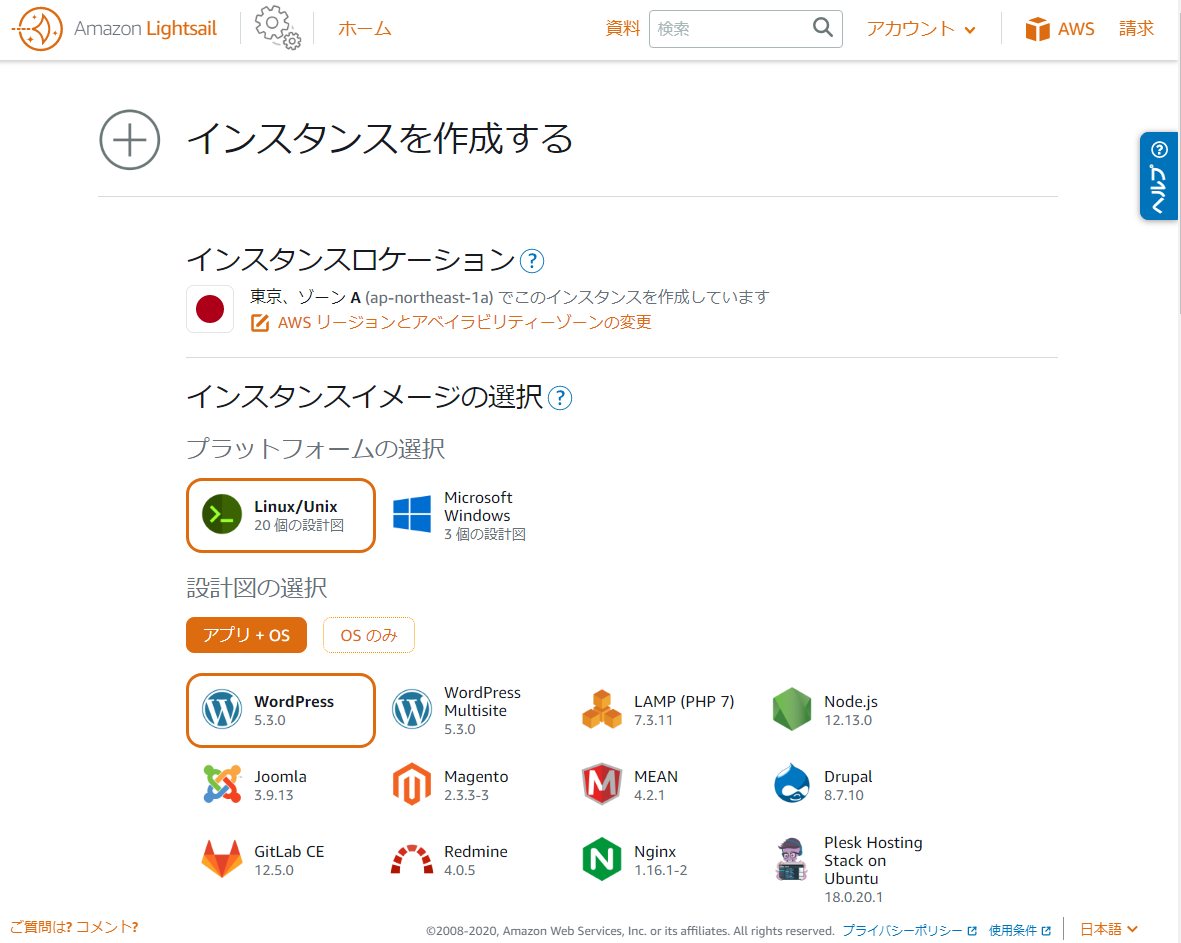The height and width of the screenshot is (943, 1181).
Task: Select the GitLab CE 12.5.0 blueprint
Action: 281,859
